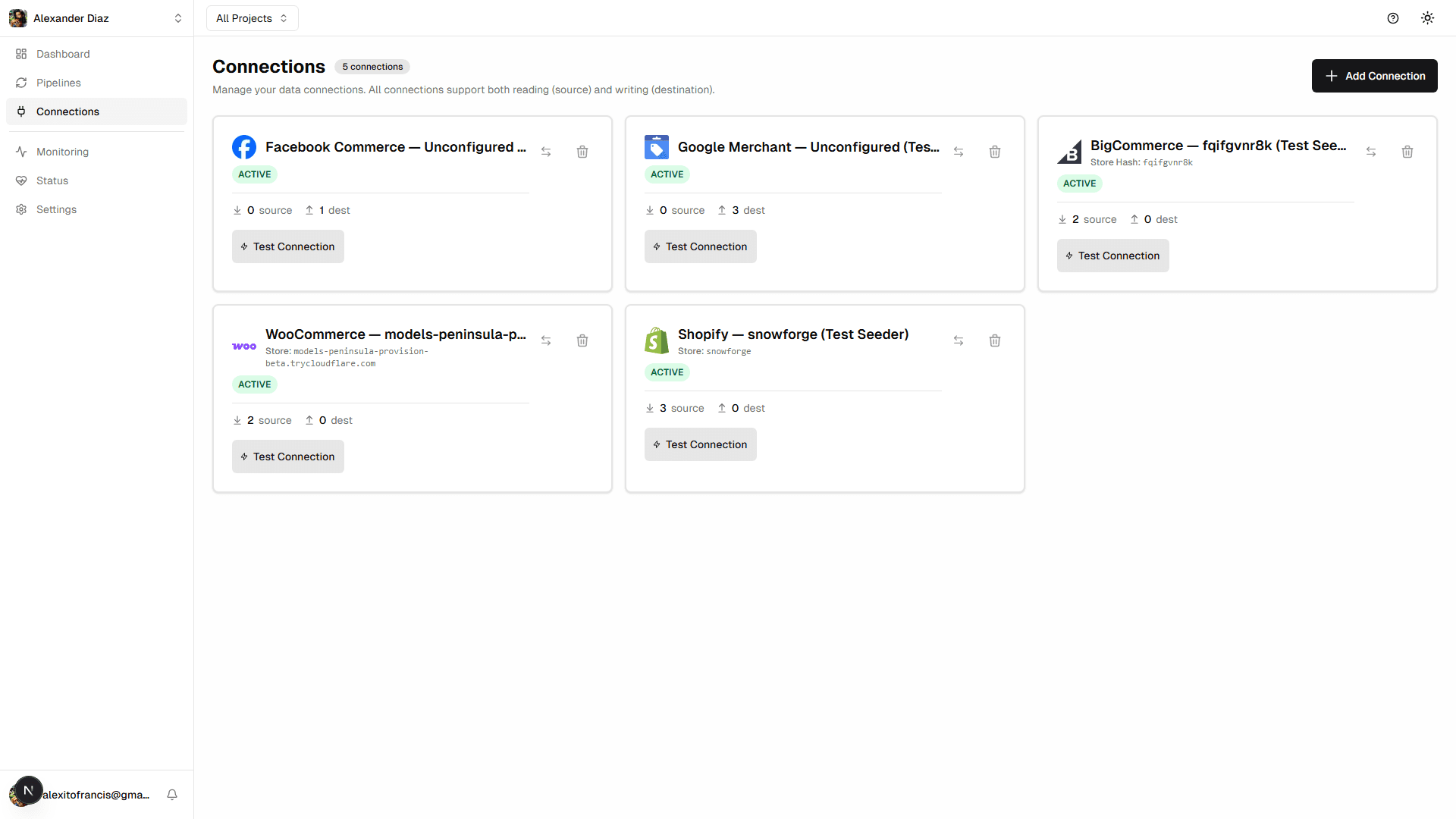
Task: Click swap arrows icon on BigCommerce card
Action: click(1371, 152)
